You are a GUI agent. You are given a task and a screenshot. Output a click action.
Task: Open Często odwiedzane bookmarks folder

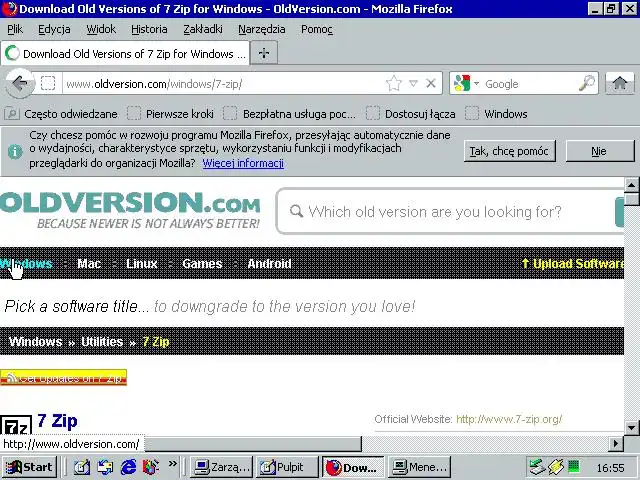pyautogui.click(x=61, y=114)
